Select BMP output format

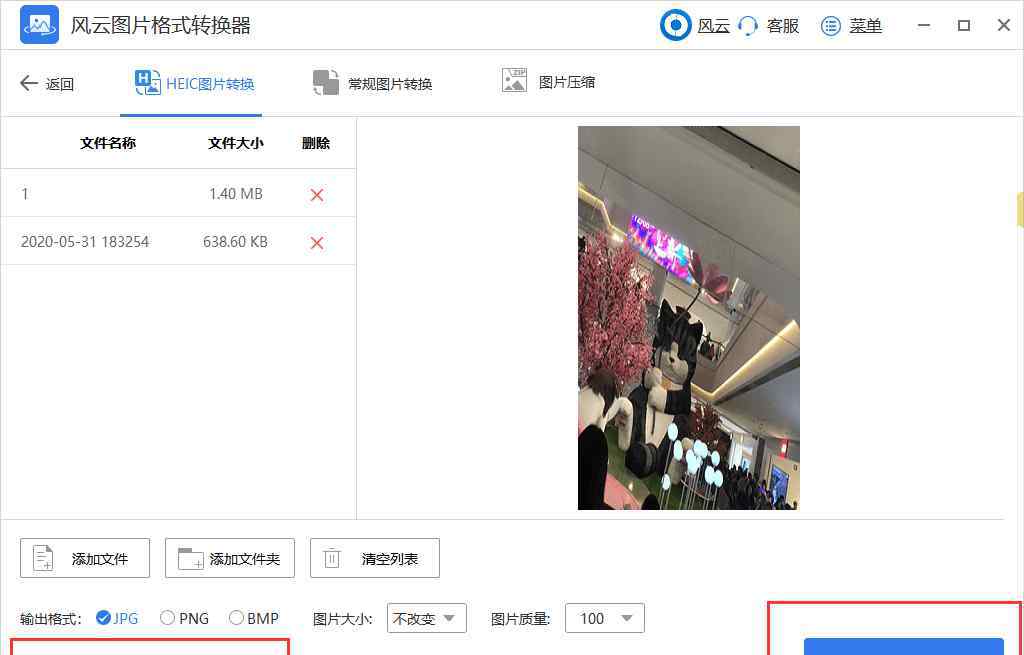[x=253, y=618]
